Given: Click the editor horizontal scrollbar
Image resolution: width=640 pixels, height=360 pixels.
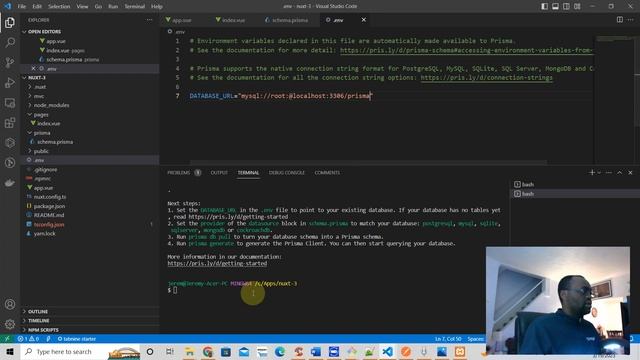Looking at the screenshot, I should tap(368, 162).
